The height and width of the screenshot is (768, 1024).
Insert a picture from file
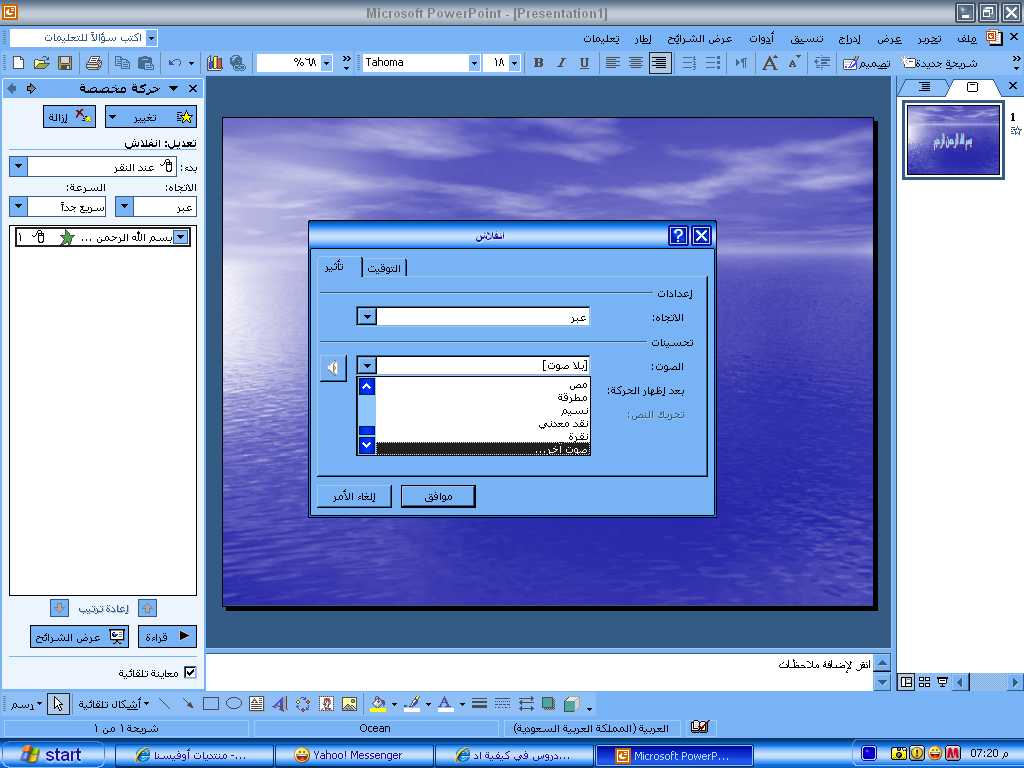pyautogui.click(x=349, y=704)
